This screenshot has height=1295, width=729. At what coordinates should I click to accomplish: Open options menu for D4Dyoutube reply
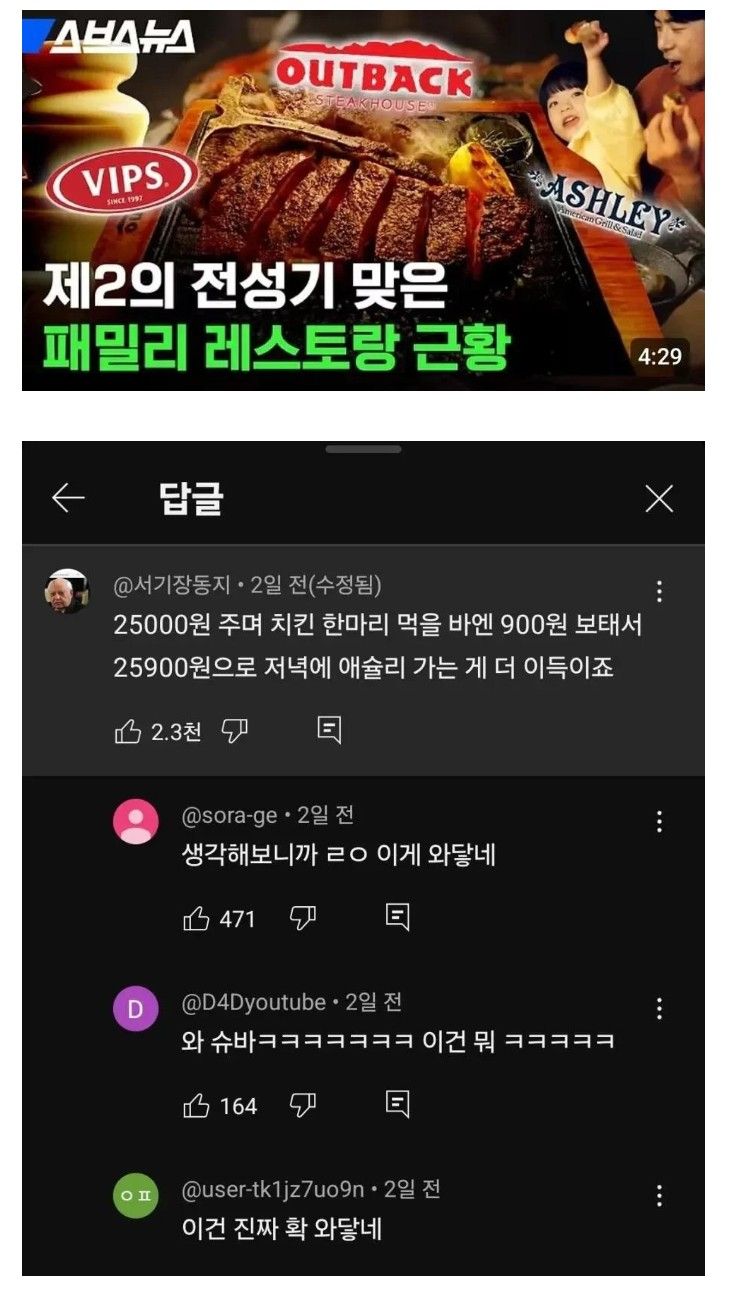tap(659, 1008)
